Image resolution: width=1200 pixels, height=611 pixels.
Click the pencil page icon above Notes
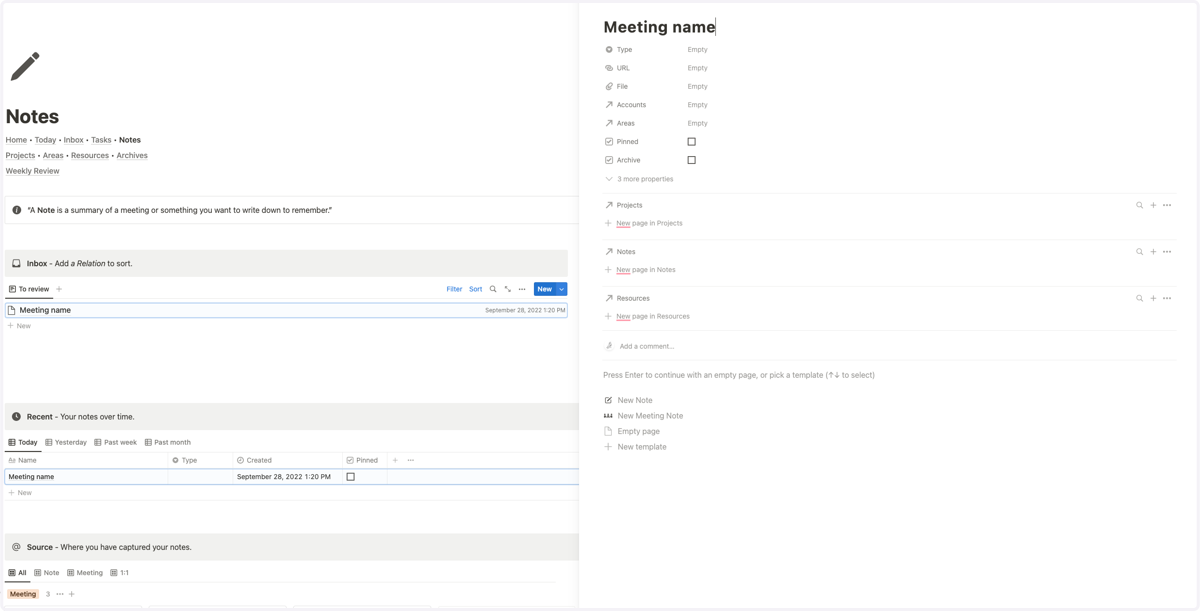25,66
